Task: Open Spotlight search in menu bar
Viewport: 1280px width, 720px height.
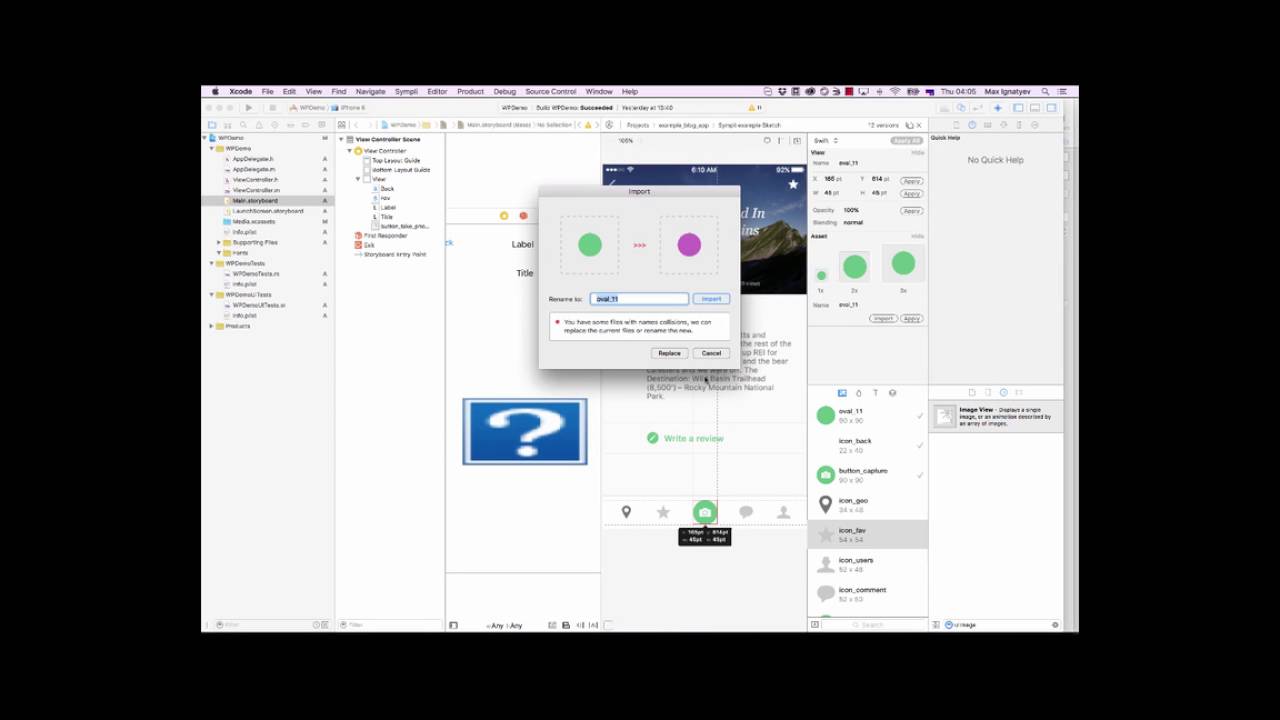Action: point(1046,91)
